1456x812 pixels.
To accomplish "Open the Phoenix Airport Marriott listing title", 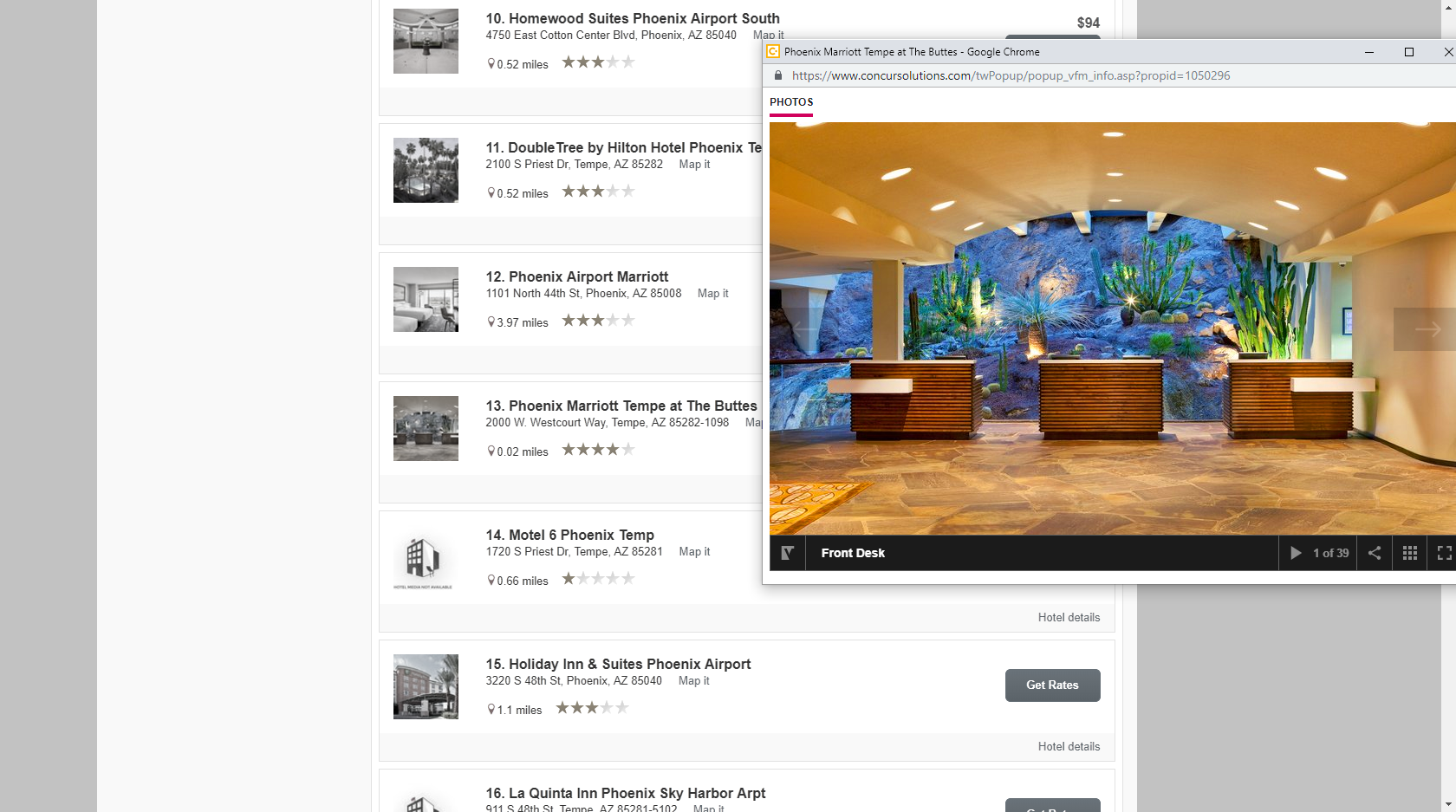I will pos(577,276).
